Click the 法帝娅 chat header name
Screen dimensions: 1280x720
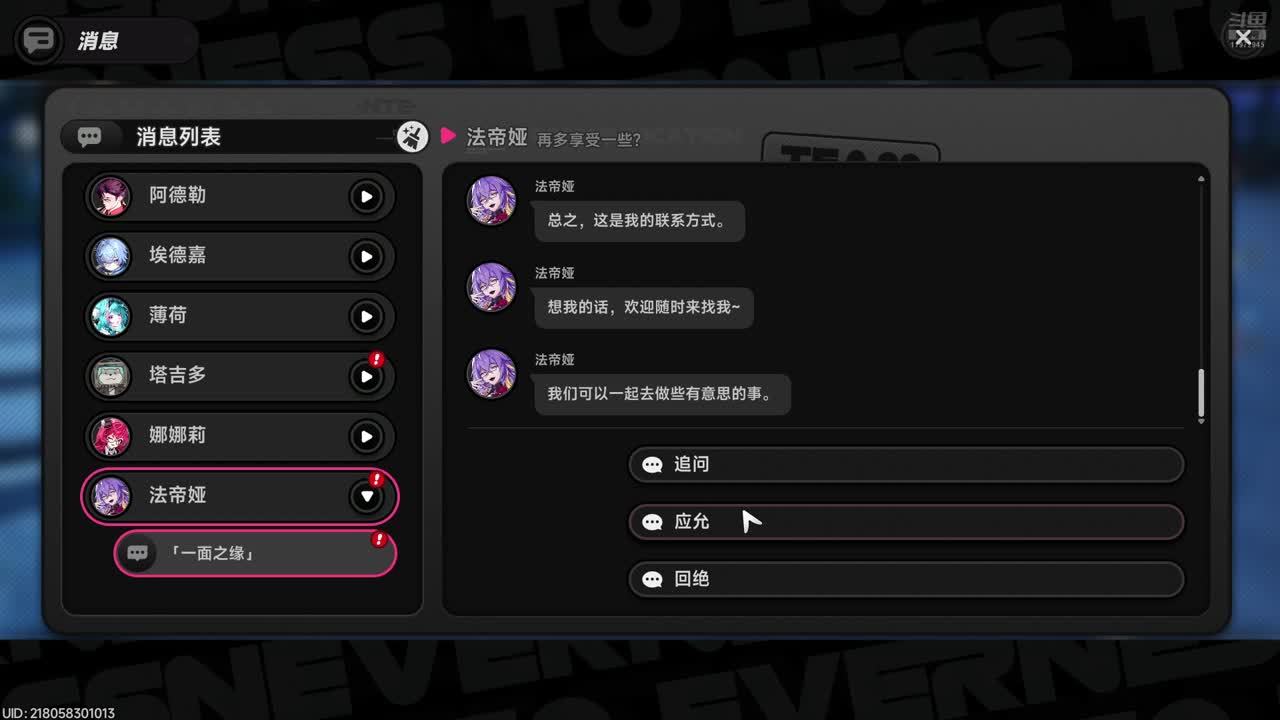pos(497,137)
